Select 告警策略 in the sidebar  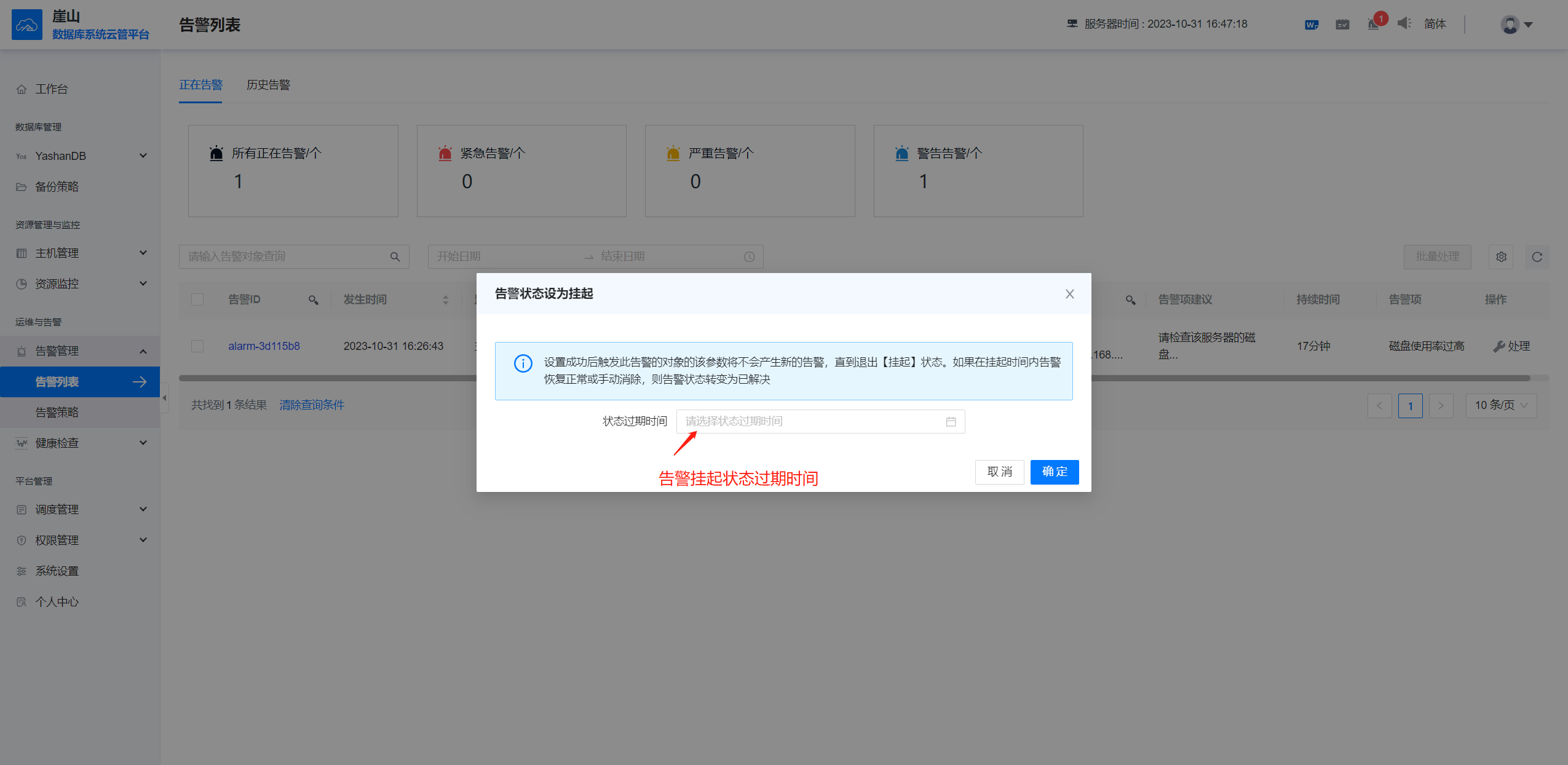(56, 411)
